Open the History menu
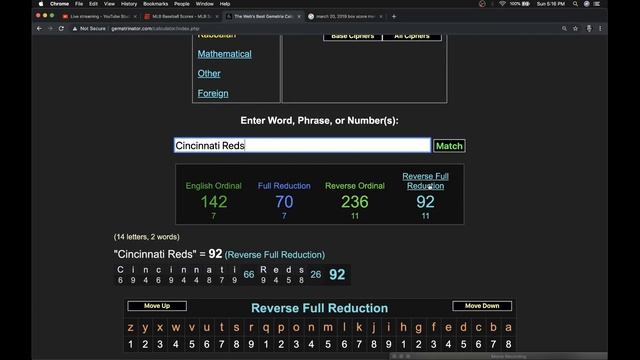Image resolution: width=640 pixels, height=360 pixels. point(129,4)
